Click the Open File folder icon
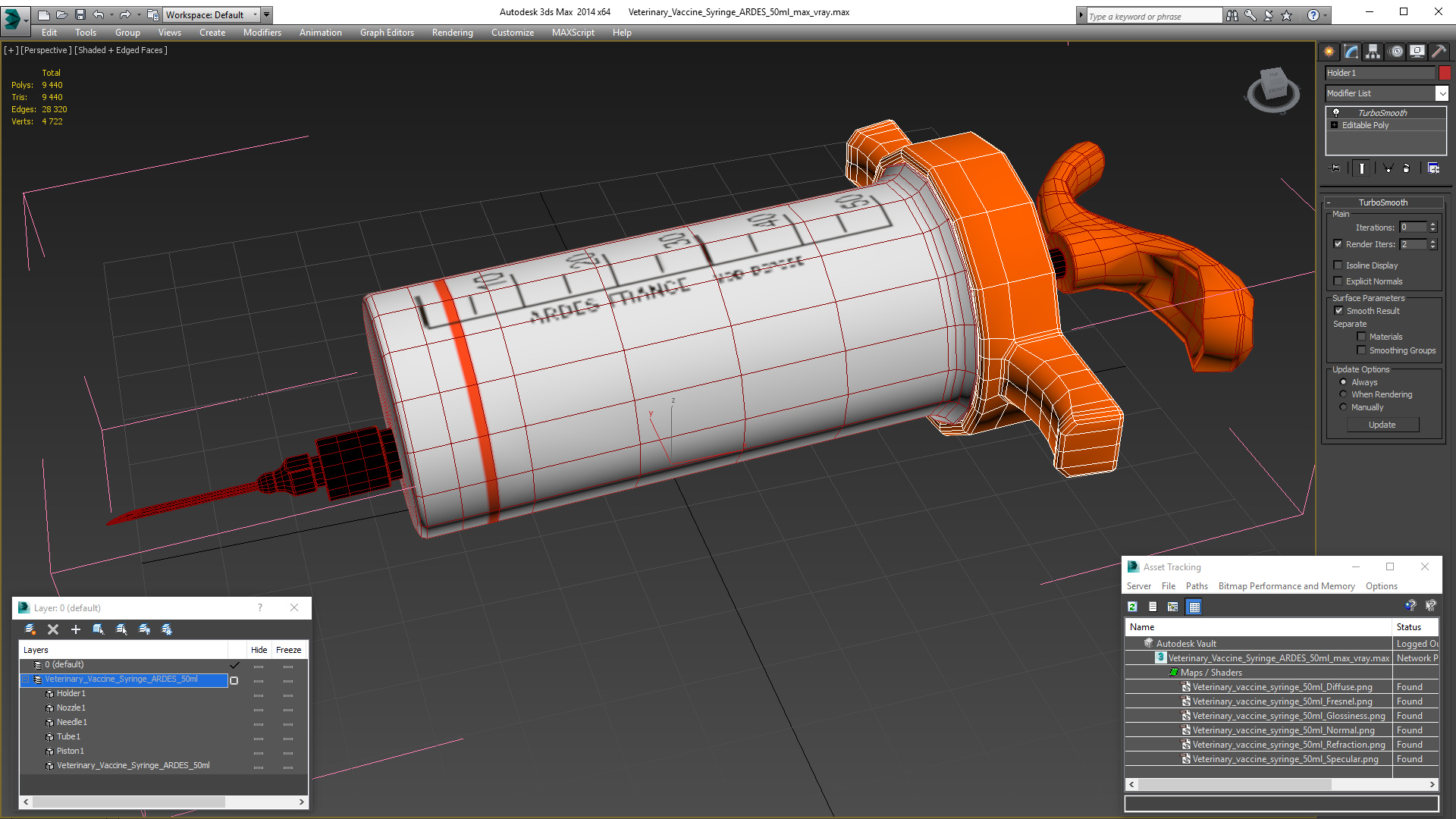The width and height of the screenshot is (1456, 819). coord(61,14)
